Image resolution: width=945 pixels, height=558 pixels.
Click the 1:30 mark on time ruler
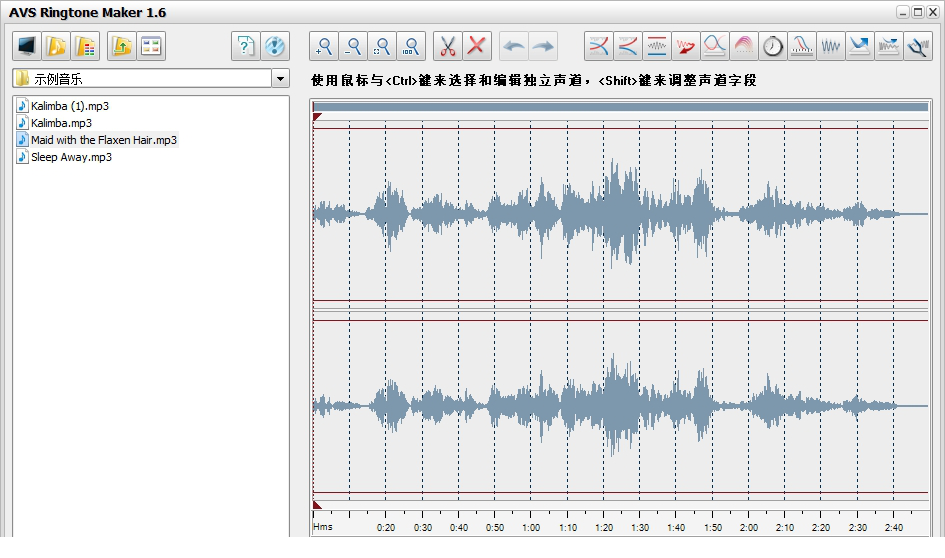click(640, 527)
